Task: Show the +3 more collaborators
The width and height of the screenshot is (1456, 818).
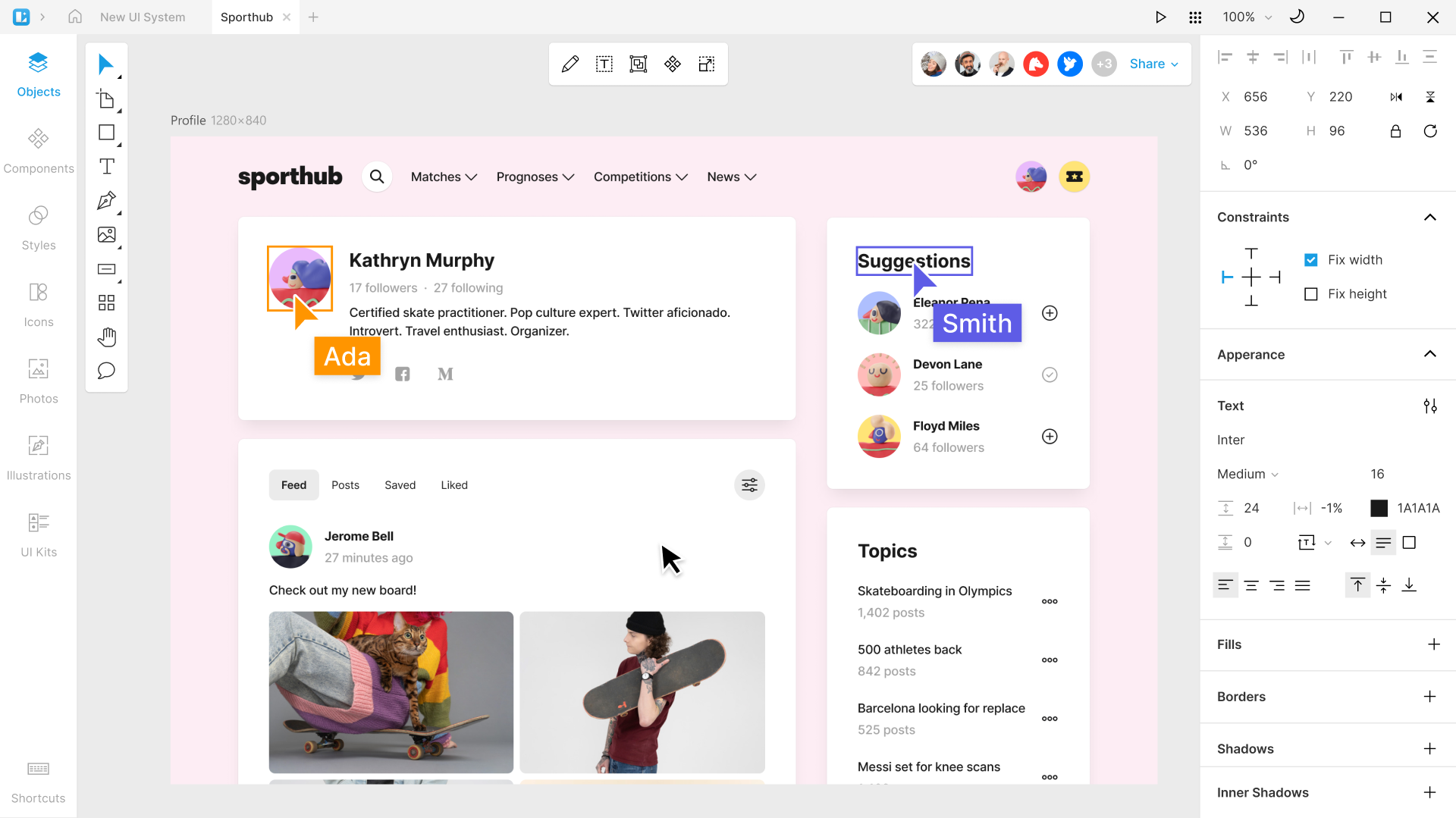Action: pos(1104,64)
